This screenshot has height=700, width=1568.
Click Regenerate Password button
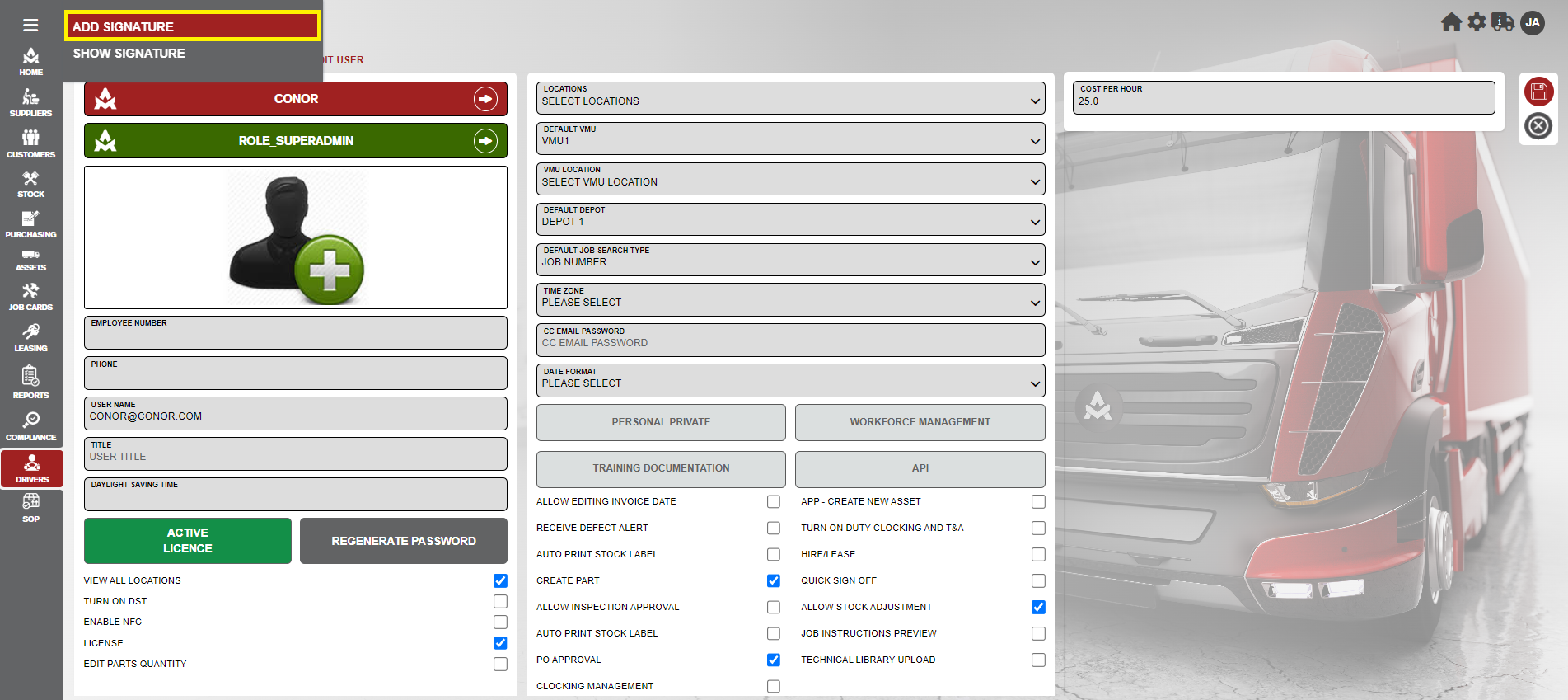[404, 541]
